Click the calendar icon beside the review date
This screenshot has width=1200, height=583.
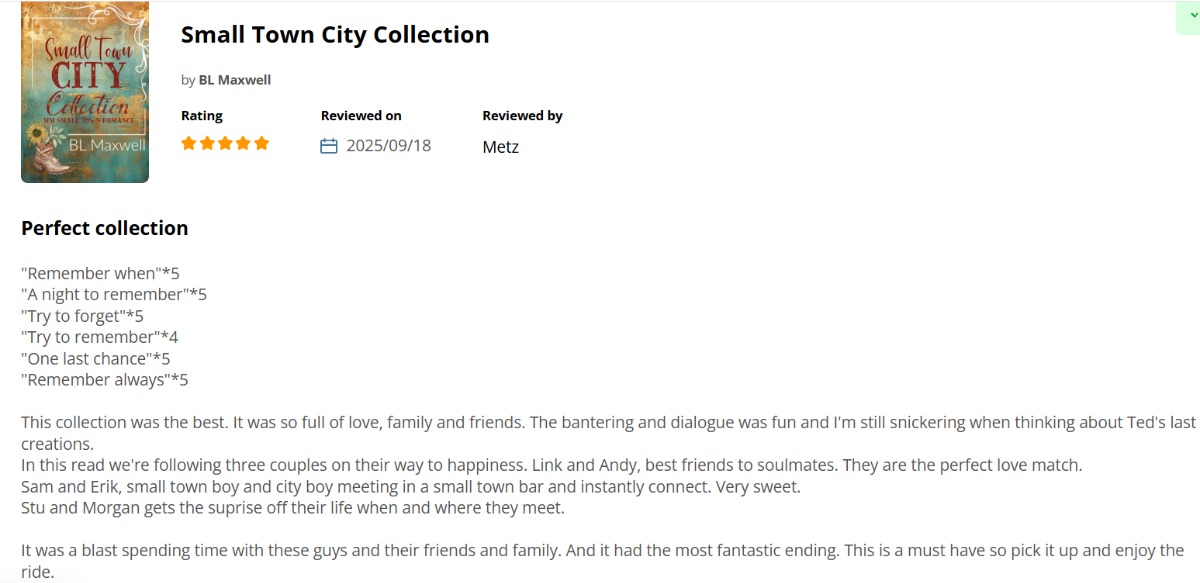(x=329, y=146)
